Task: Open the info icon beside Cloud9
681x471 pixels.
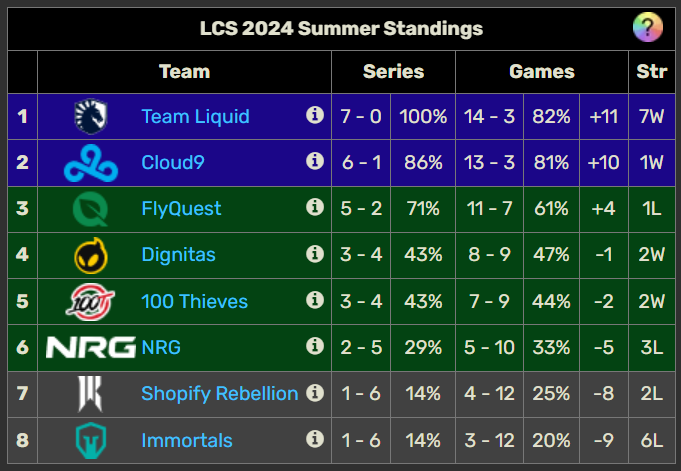Action: (x=315, y=161)
